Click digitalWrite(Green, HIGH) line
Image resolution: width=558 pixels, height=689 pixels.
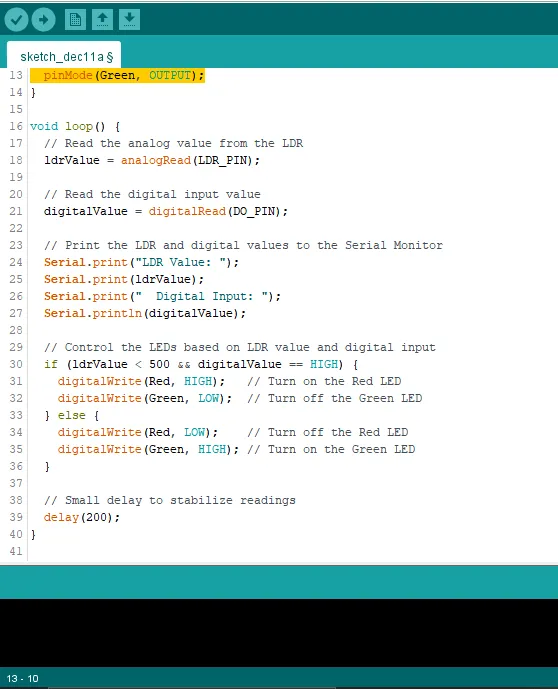coord(148,450)
